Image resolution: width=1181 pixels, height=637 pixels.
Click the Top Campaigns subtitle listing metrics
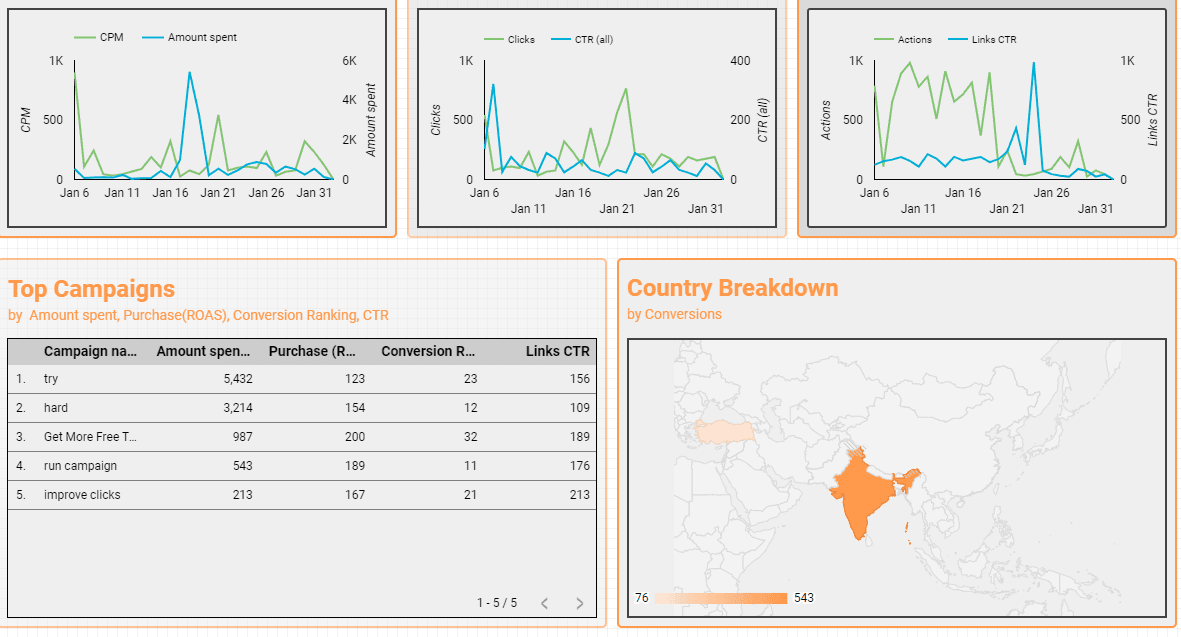click(x=198, y=315)
